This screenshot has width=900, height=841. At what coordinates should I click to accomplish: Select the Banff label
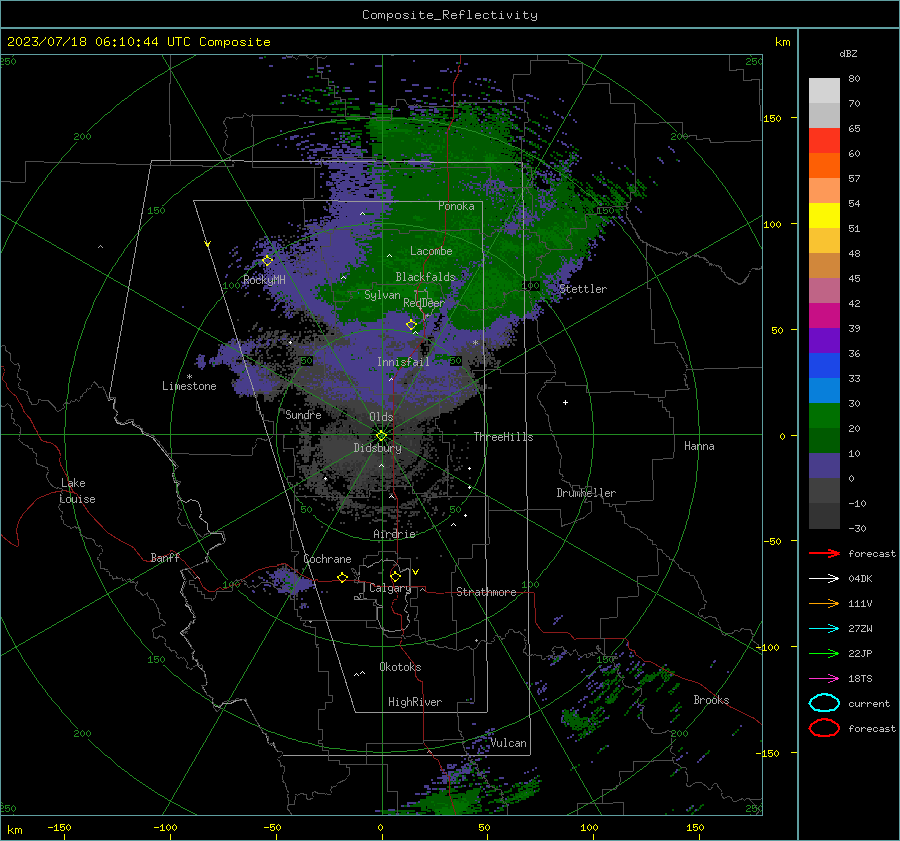coord(165,558)
